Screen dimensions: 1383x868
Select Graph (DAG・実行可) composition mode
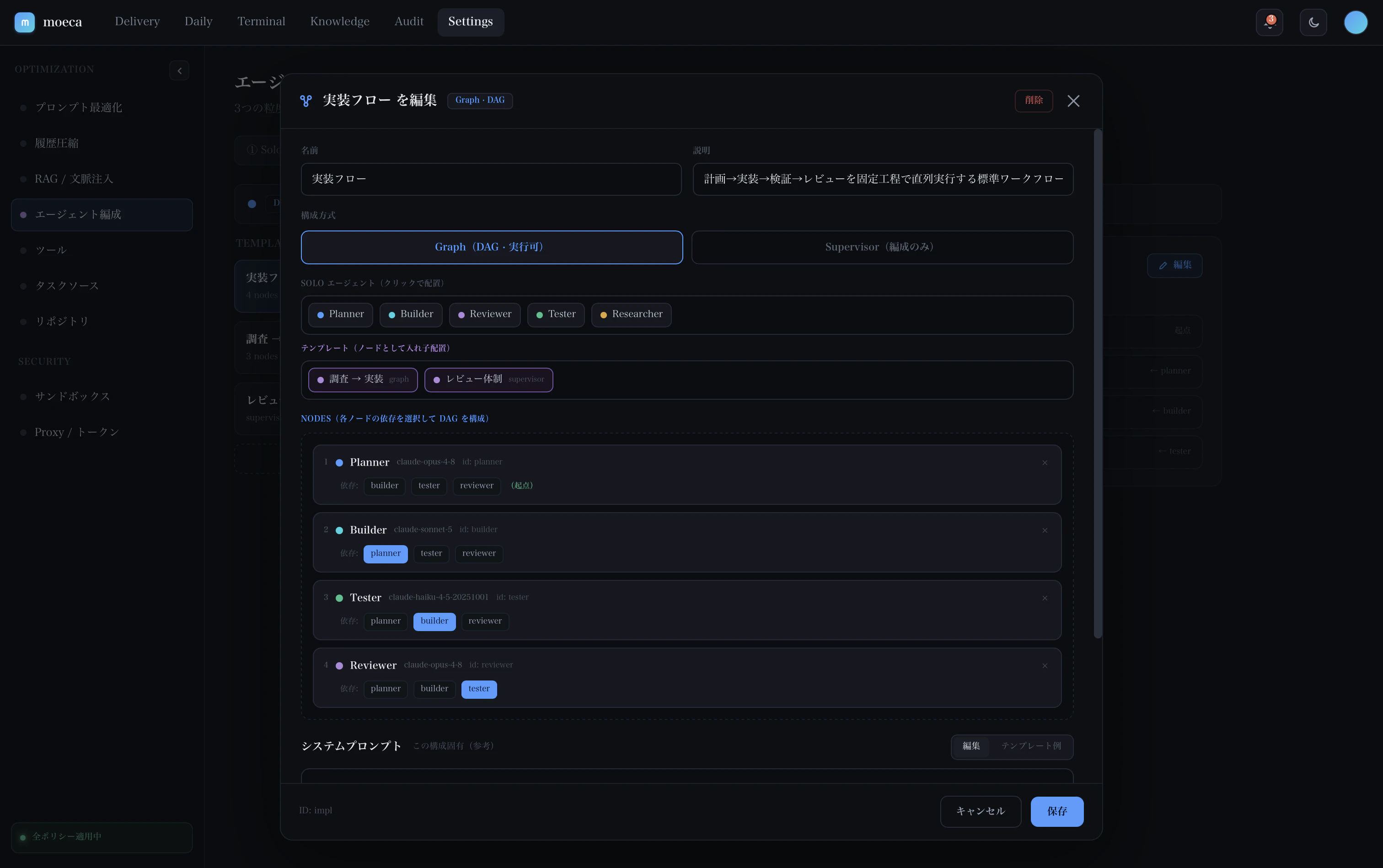492,247
